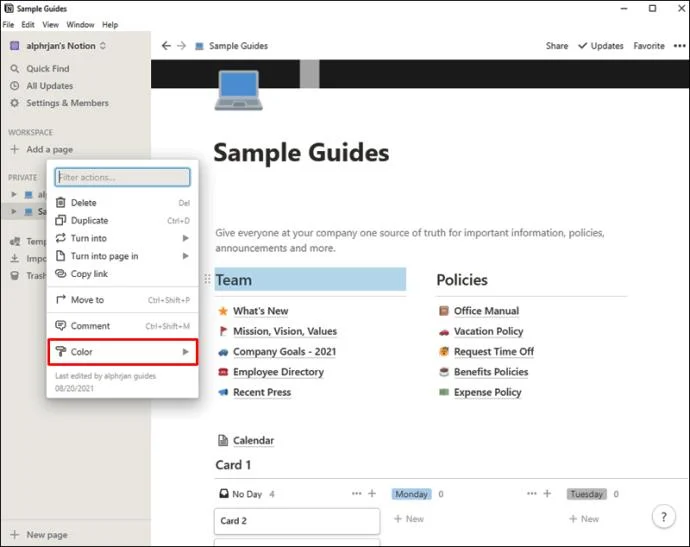Image resolution: width=690 pixels, height=547 pixels.
Task: Expand the Turn into submenu arrow
Action: [x=186, y=238]
